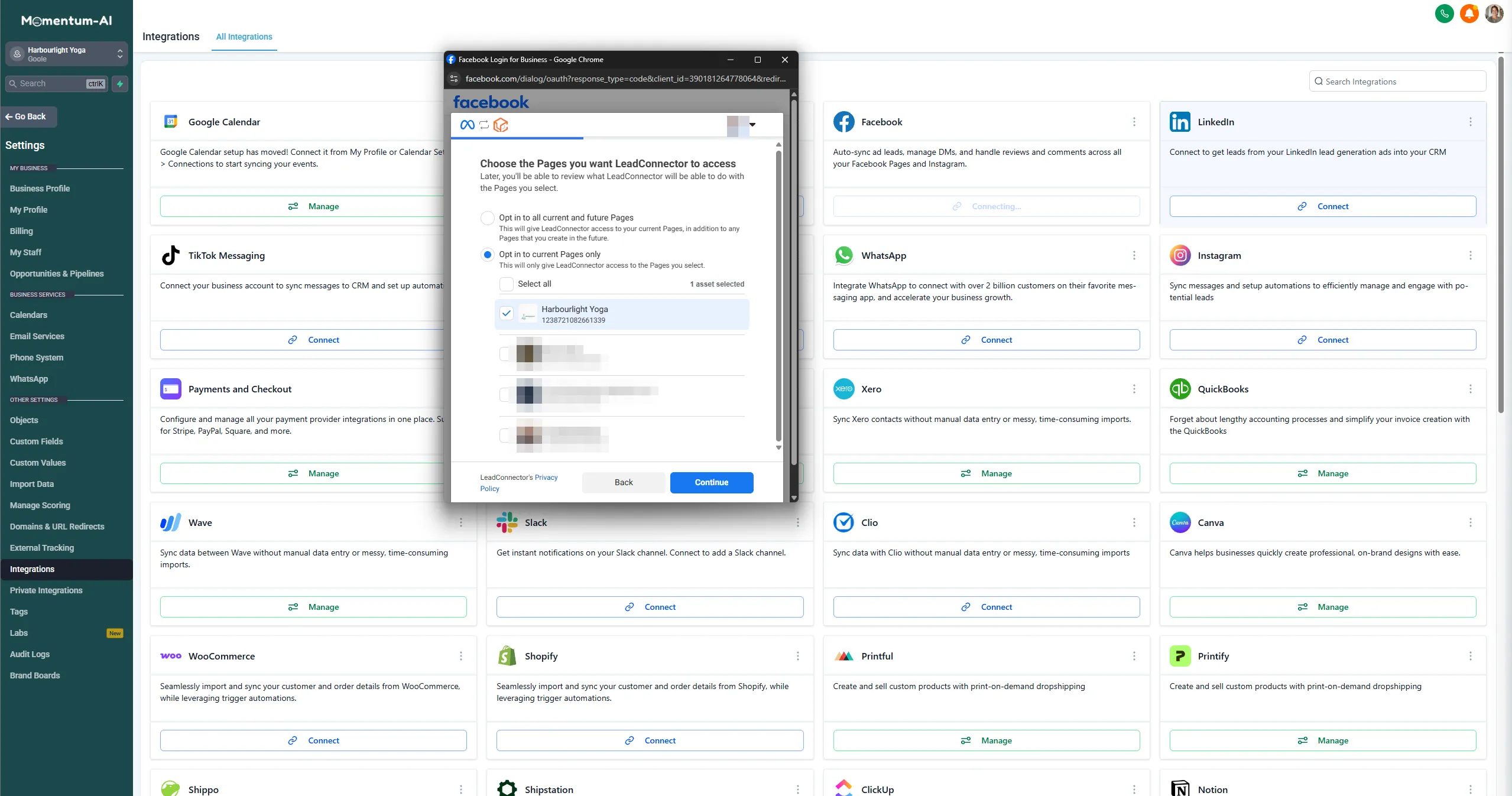Open the Xero card three-dot menu
The width and height of the screenshot is (1512, 796).
click(x=1134, y=389)
